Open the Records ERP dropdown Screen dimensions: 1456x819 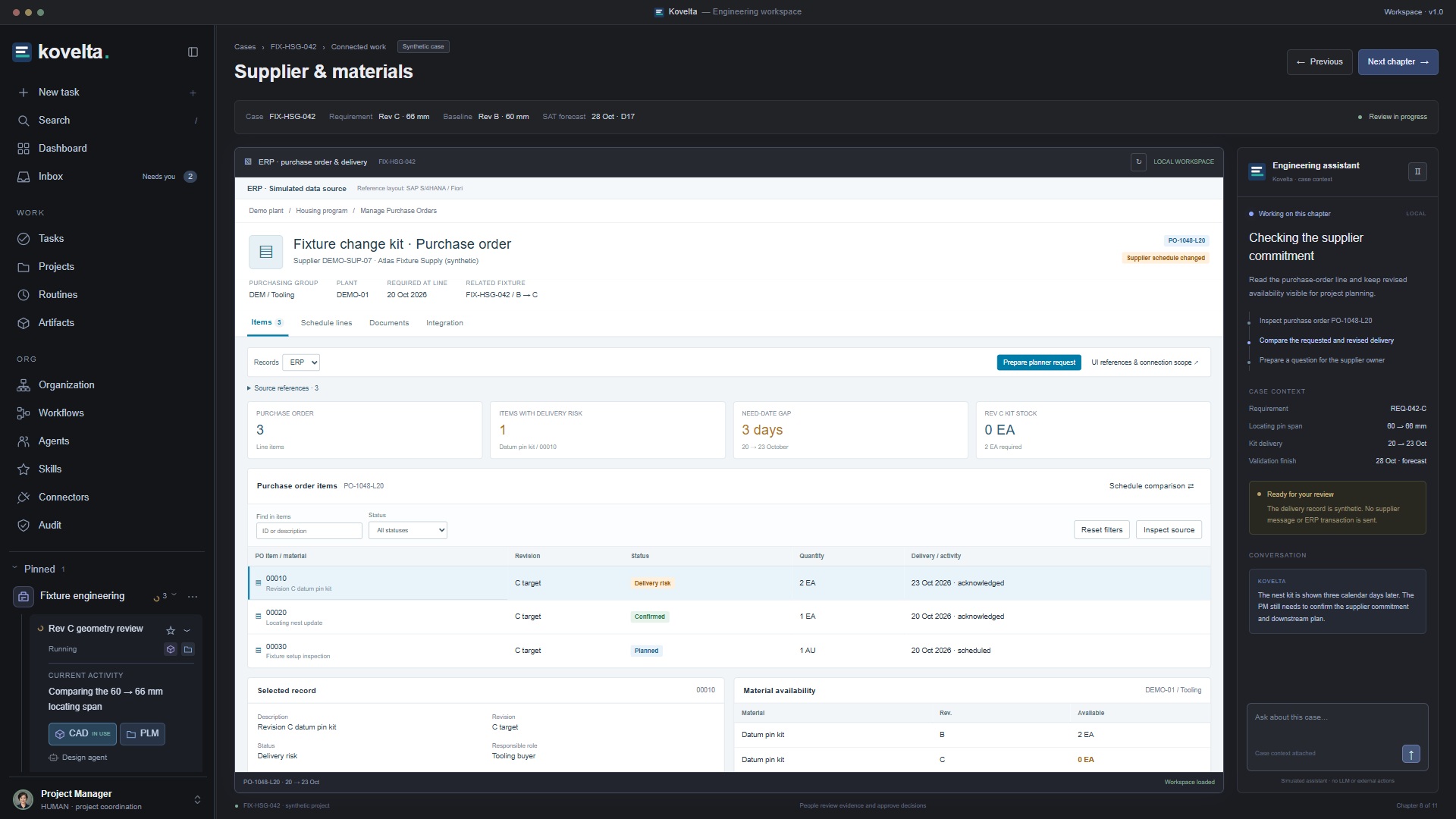click(x=301, y=362)
